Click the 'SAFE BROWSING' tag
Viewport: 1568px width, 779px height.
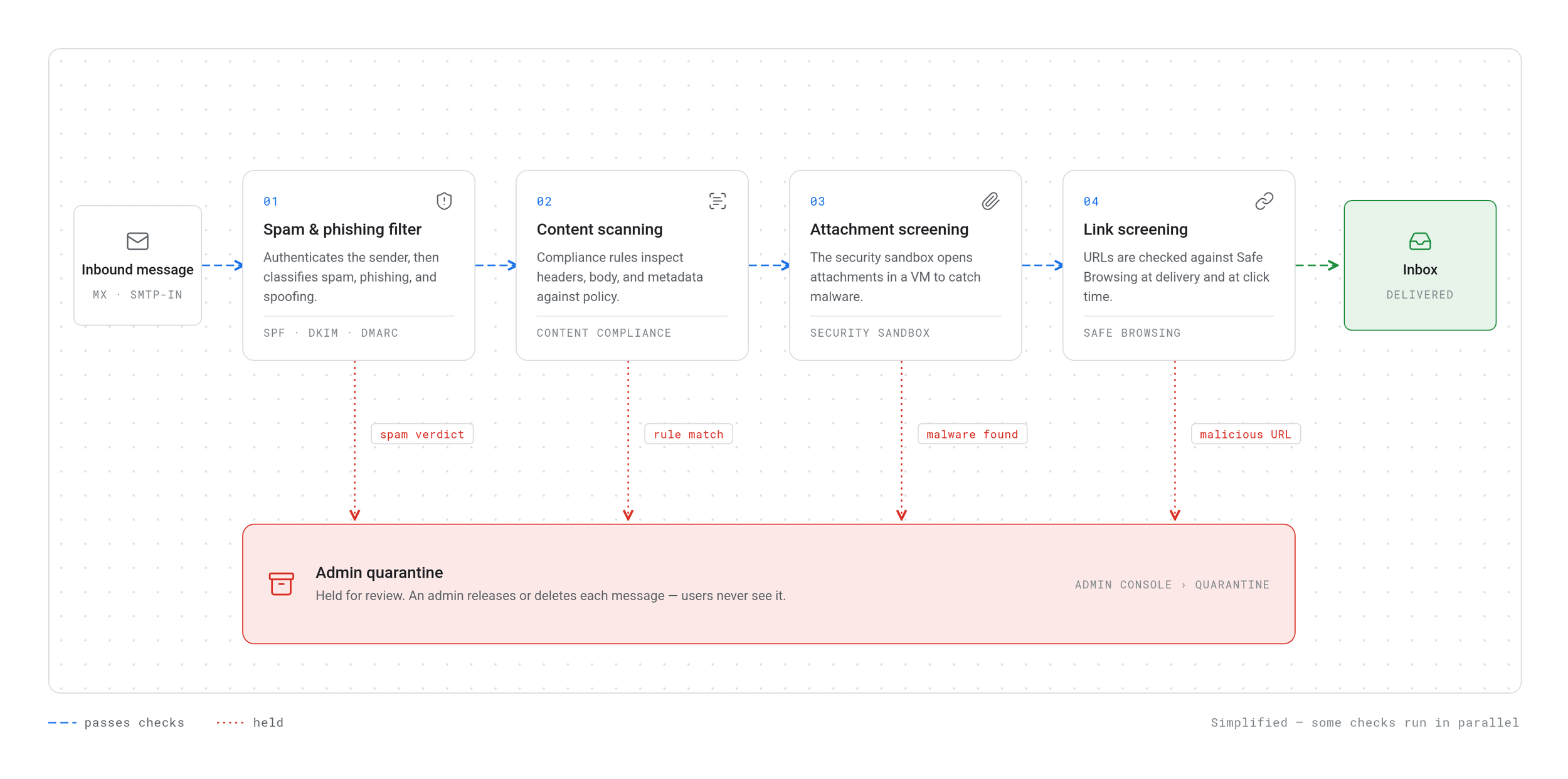click(1132, 333)
